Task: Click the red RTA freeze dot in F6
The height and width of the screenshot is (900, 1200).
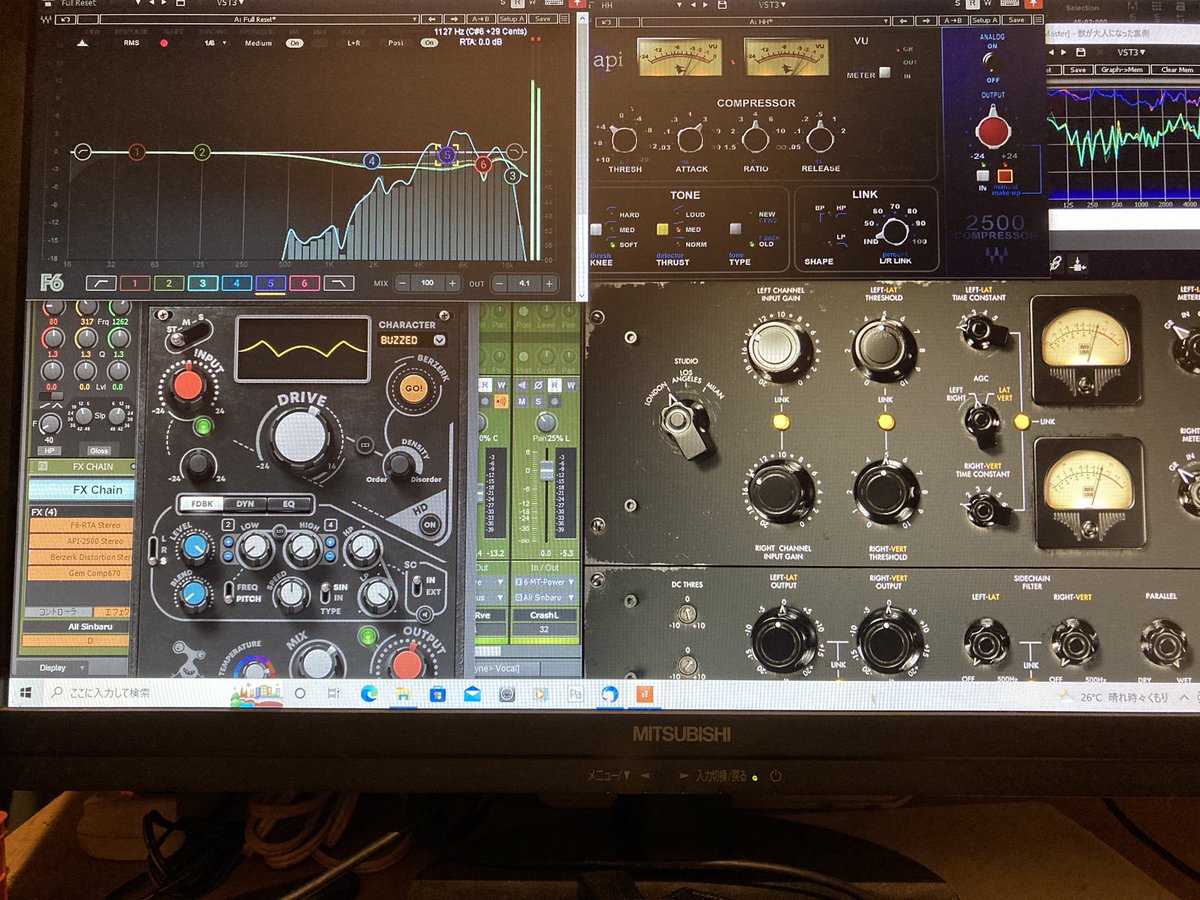Action: click(164, 43)
